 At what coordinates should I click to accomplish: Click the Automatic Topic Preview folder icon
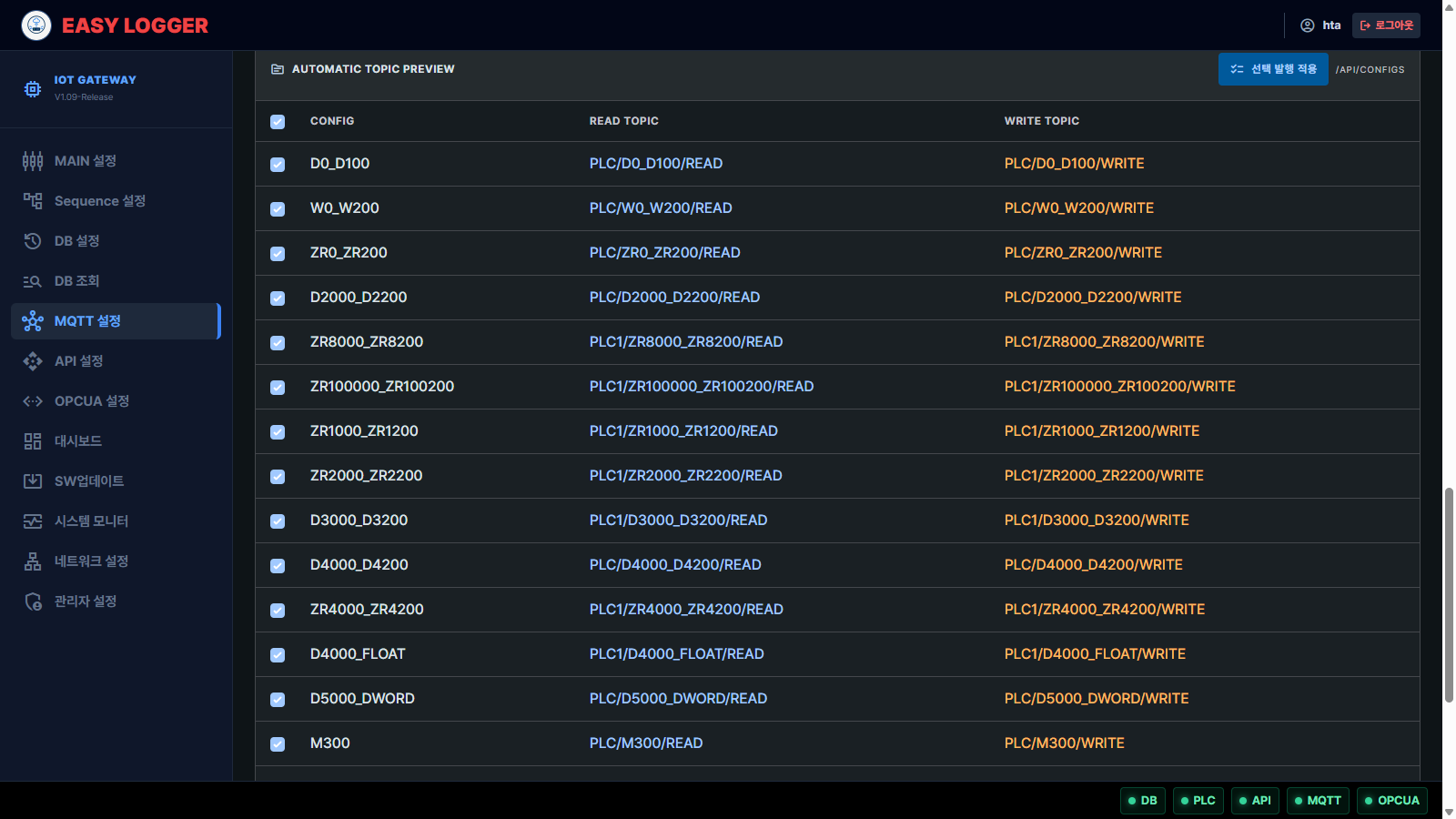point(278,69)
